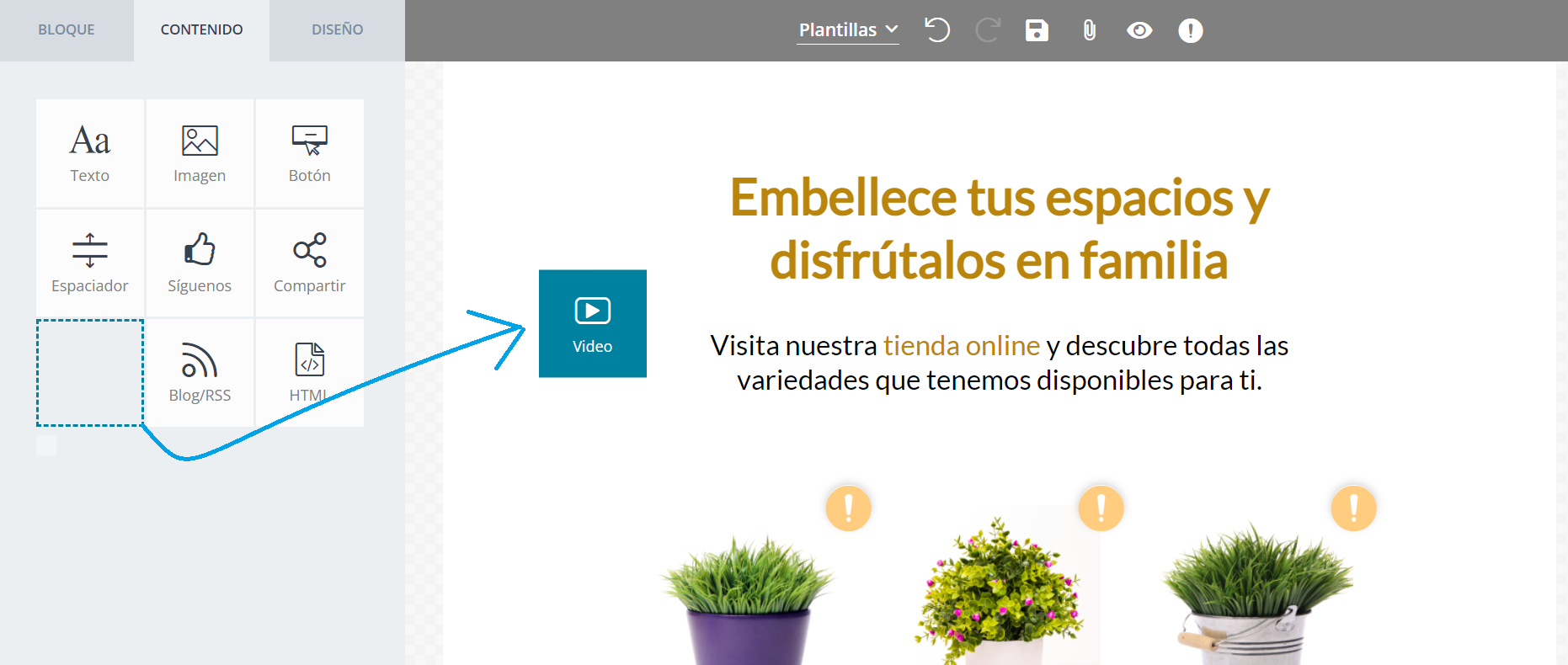Switch to the Bloque tab
This screenshot has width=1568, height=665.
coord(67,30)
